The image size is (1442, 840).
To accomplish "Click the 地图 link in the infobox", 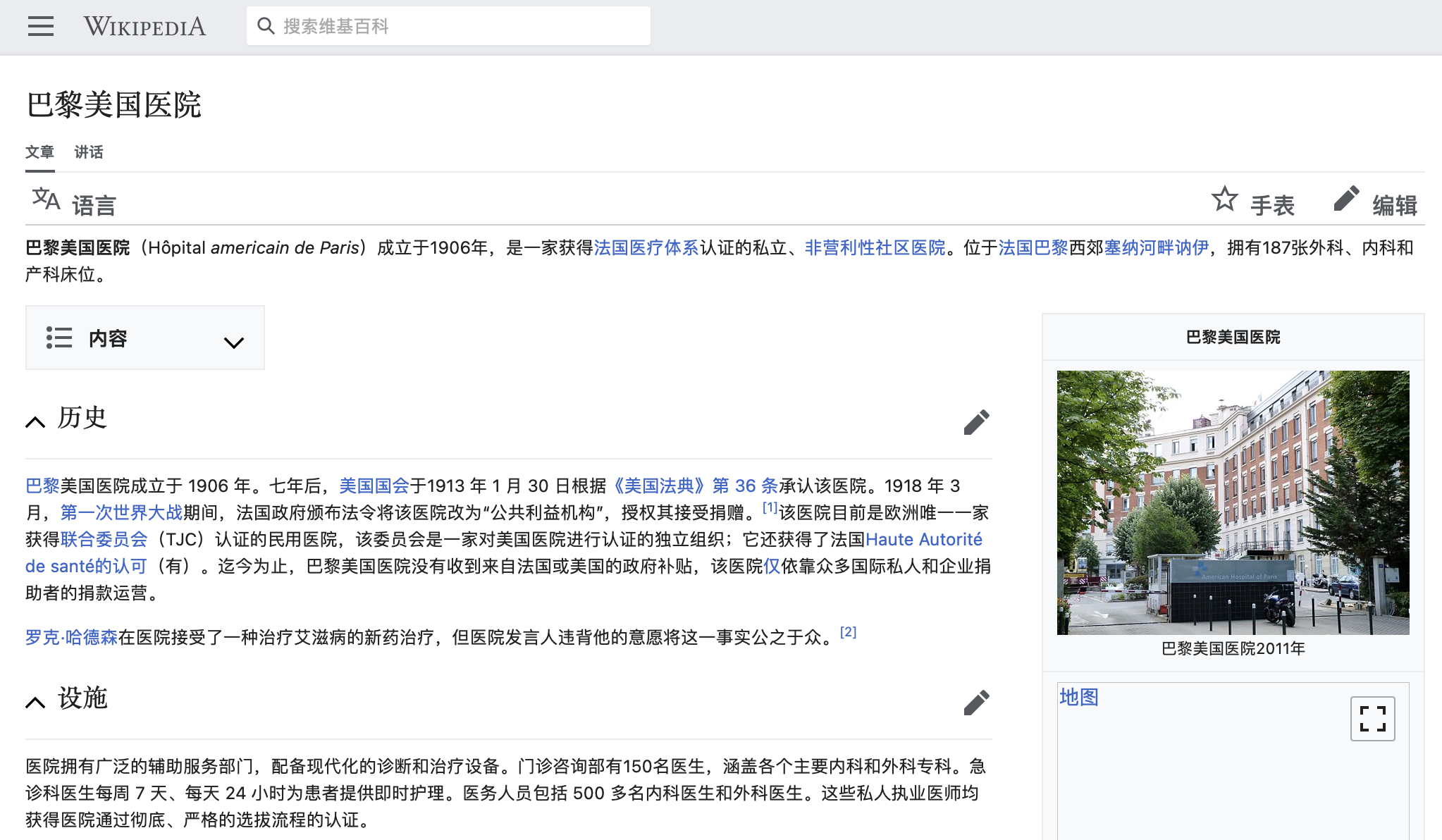I will pyautogui.click(x=1078, y=697).
